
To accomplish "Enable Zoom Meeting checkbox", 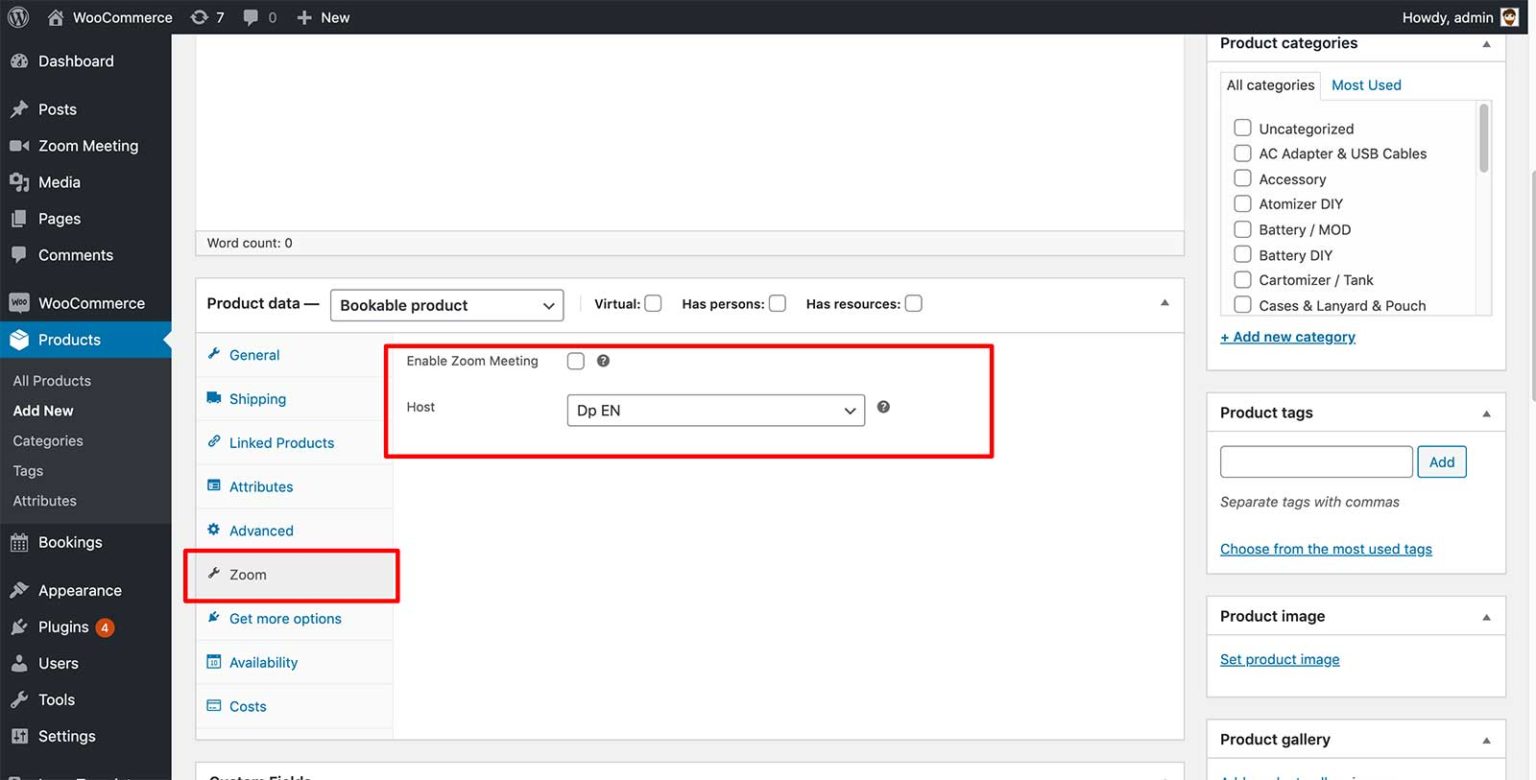I will pyautogui.click(x=575, y=361).
